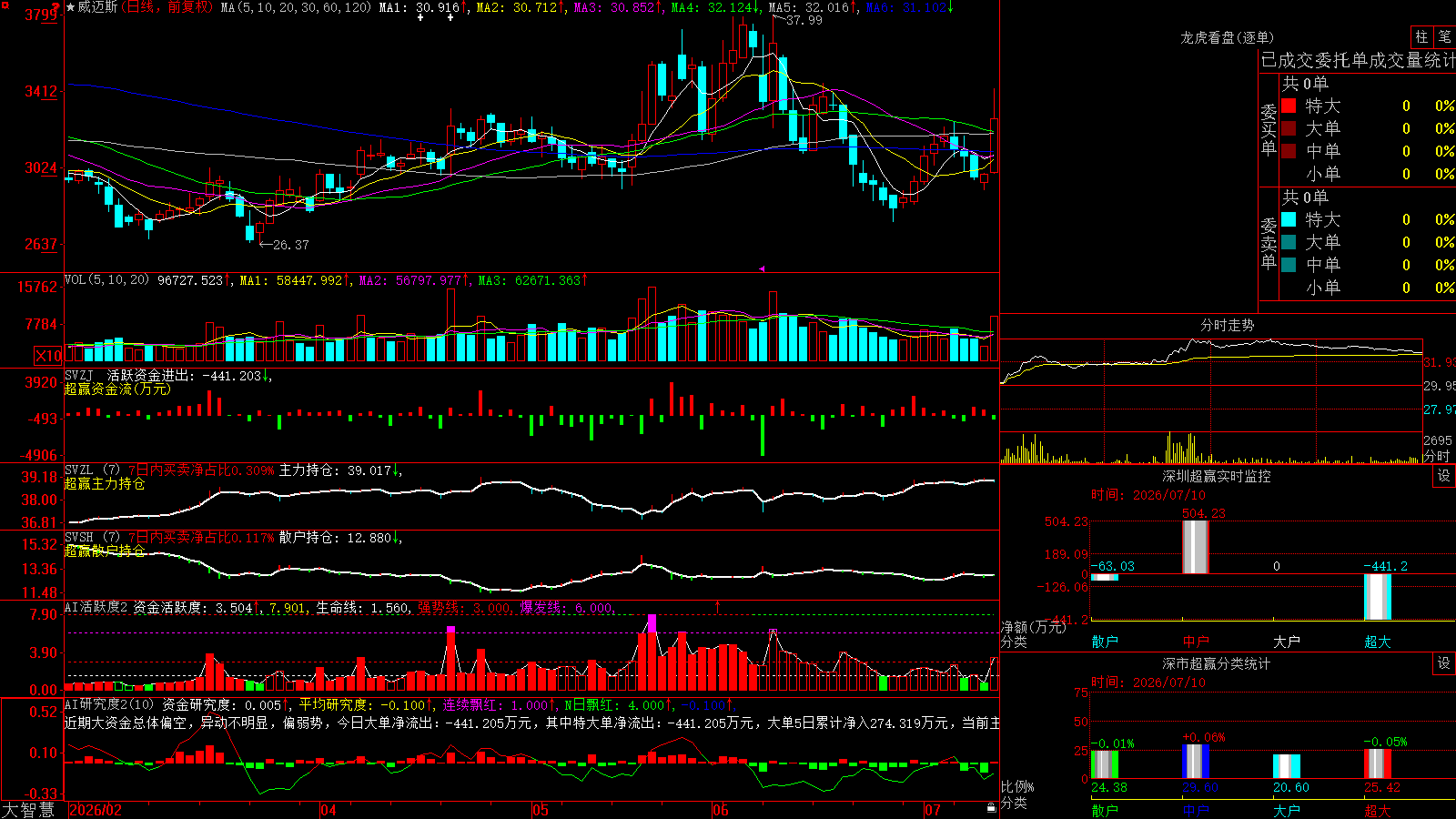The width and height of the screenshot is (1456, 819).
Task: Click the red up-arrow marker above AI活跃度 chart
Action: (717, 606)
